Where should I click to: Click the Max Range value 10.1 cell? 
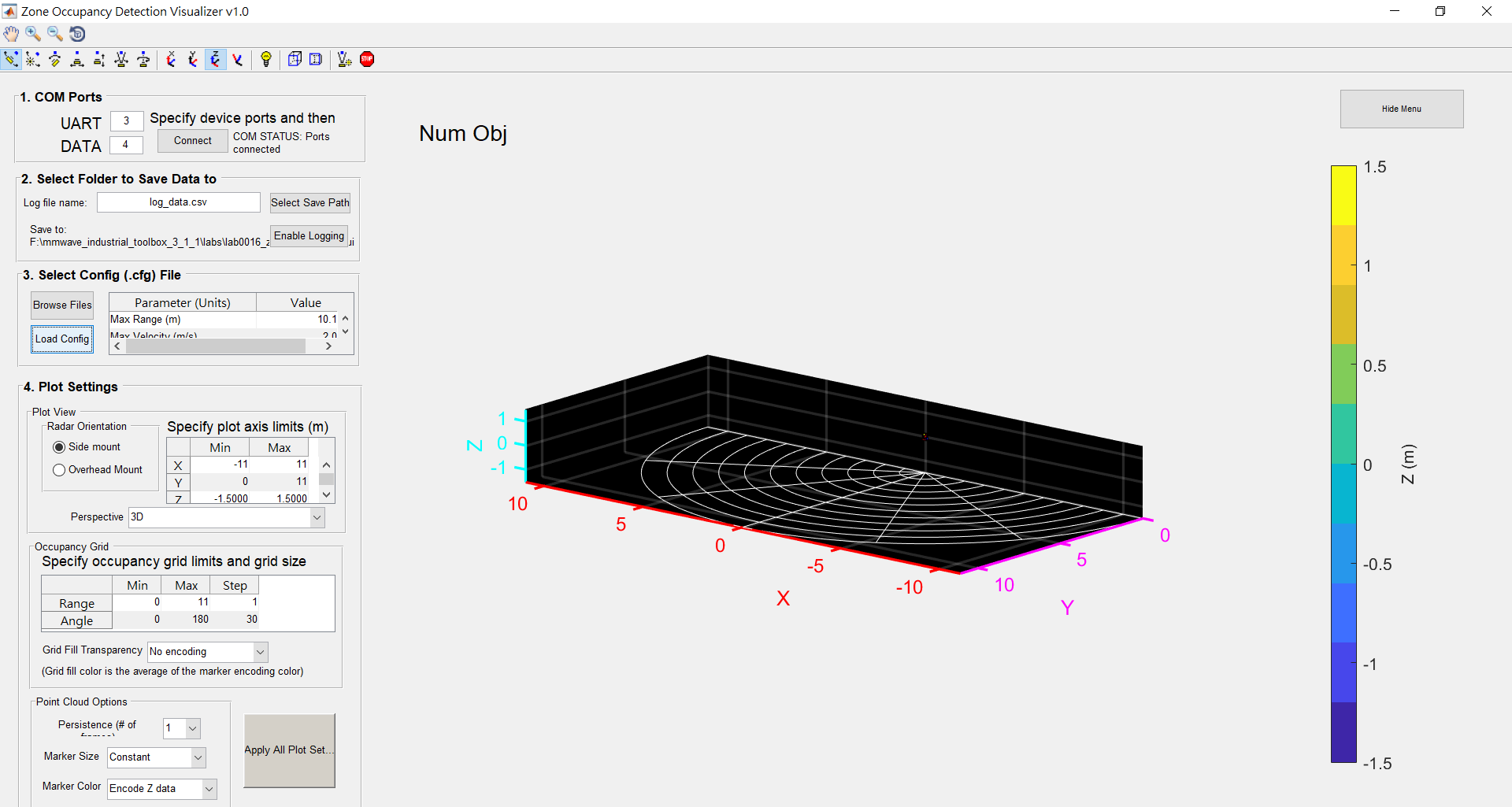[298, 320]
